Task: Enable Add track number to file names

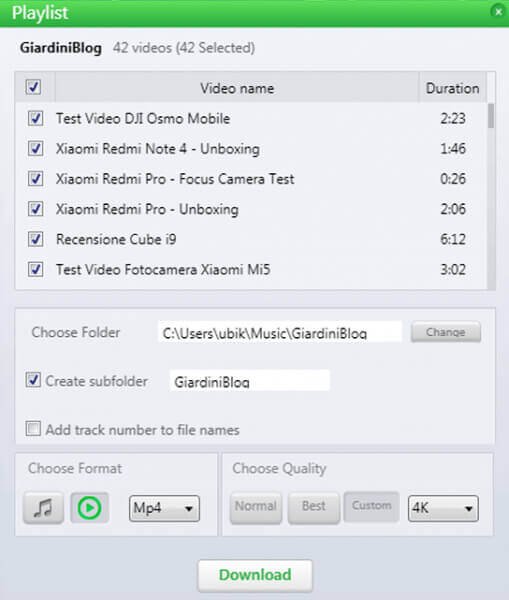Action: (33, 429)
